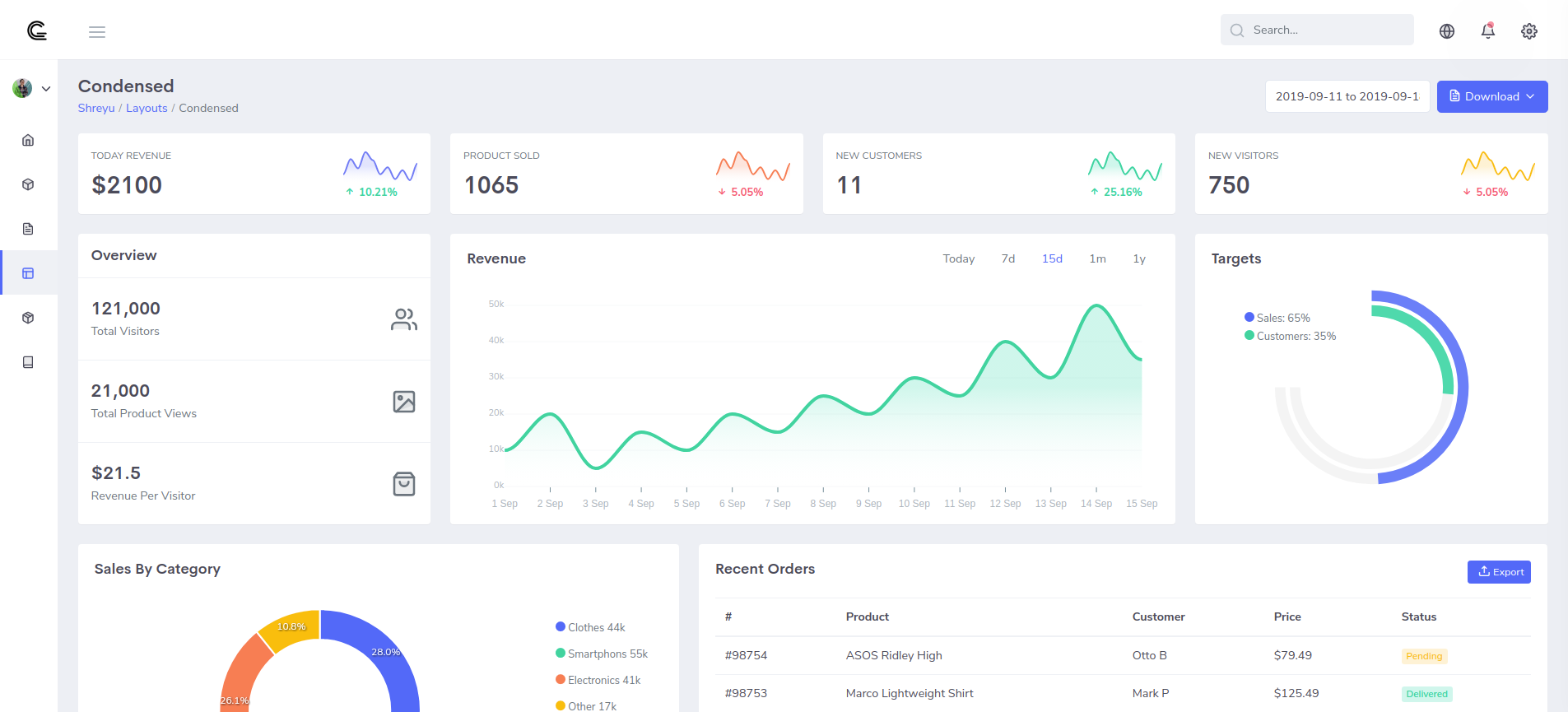Toggle the Clothes 44k legend entry

(590, 627)
